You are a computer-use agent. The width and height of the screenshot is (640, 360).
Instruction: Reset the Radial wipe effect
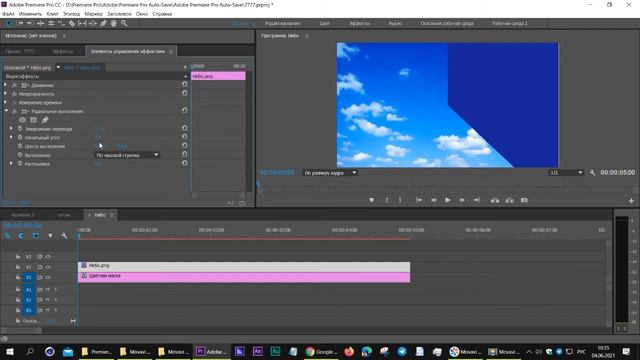click(184, 111)
